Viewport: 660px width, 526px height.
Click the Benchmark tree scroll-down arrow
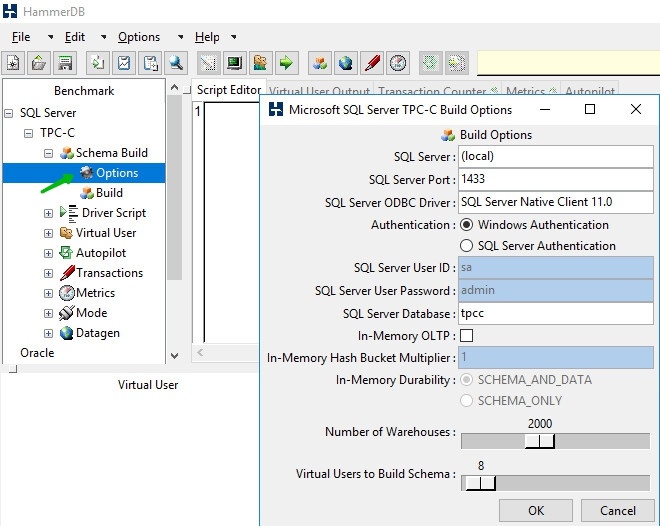(x=174, y=356)
